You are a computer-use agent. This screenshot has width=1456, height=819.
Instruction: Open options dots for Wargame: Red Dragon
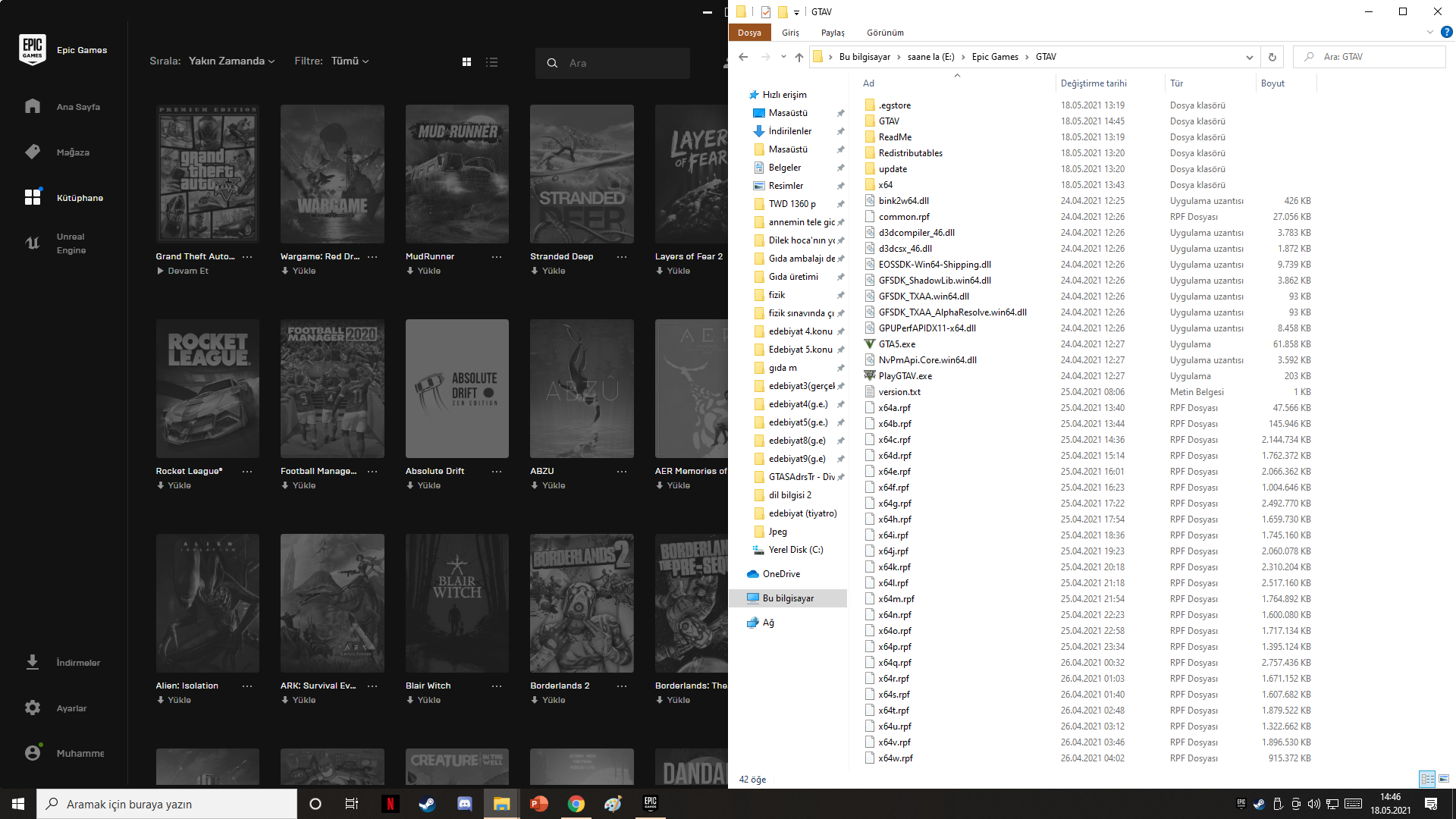[372, 257]
